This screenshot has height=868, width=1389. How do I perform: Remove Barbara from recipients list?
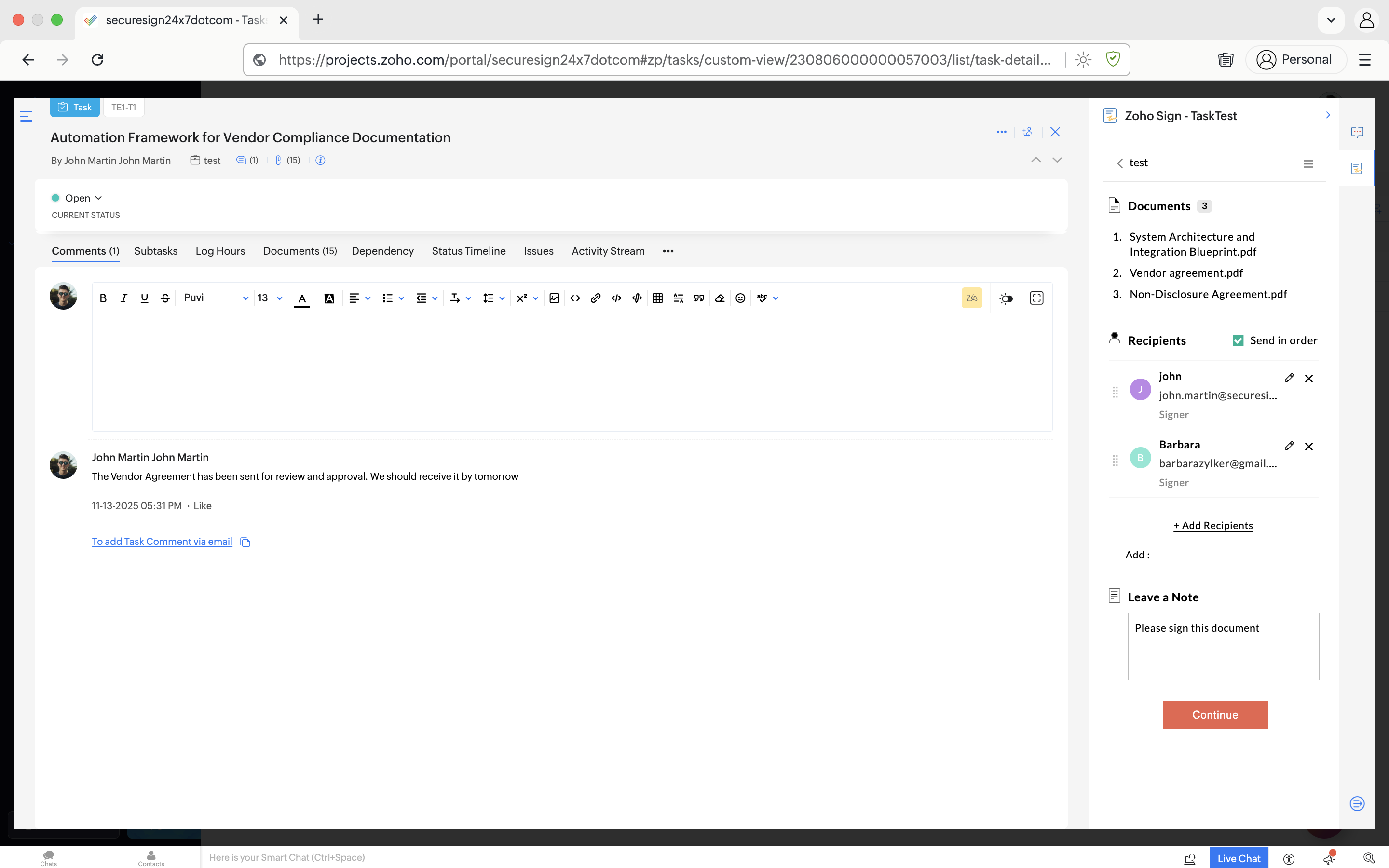(1308, 446)
